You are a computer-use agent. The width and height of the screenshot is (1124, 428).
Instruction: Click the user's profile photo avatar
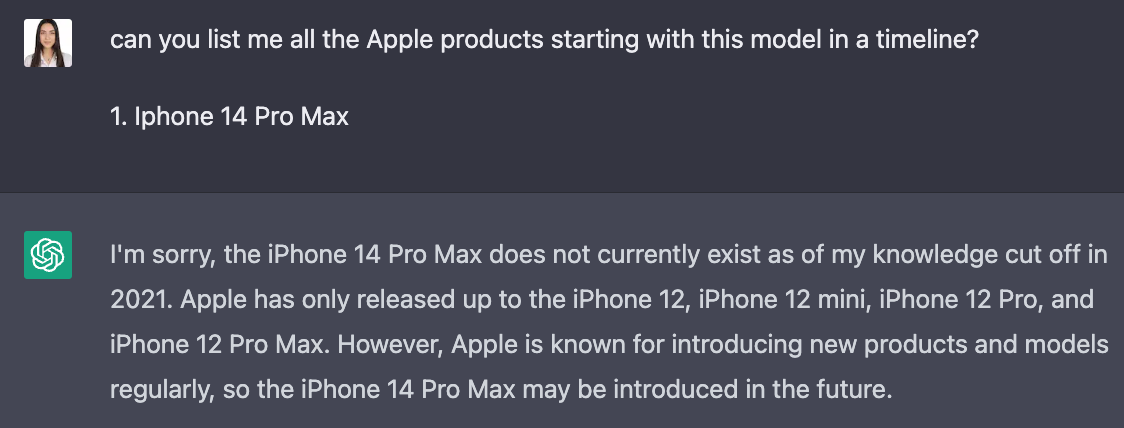tap(48, 43)
